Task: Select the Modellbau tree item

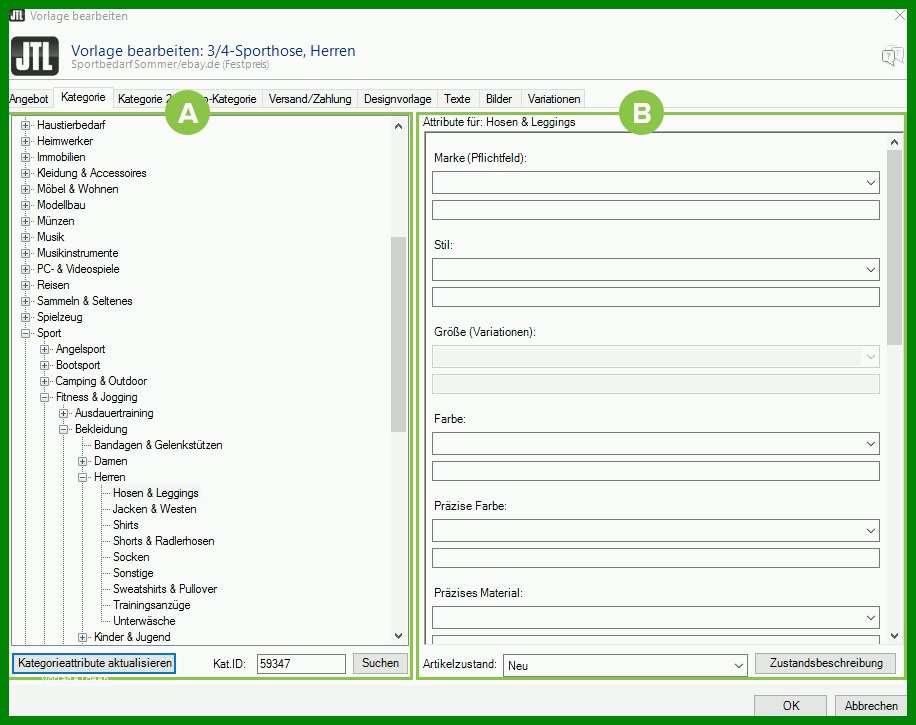Action: click(x=61, y=205)
